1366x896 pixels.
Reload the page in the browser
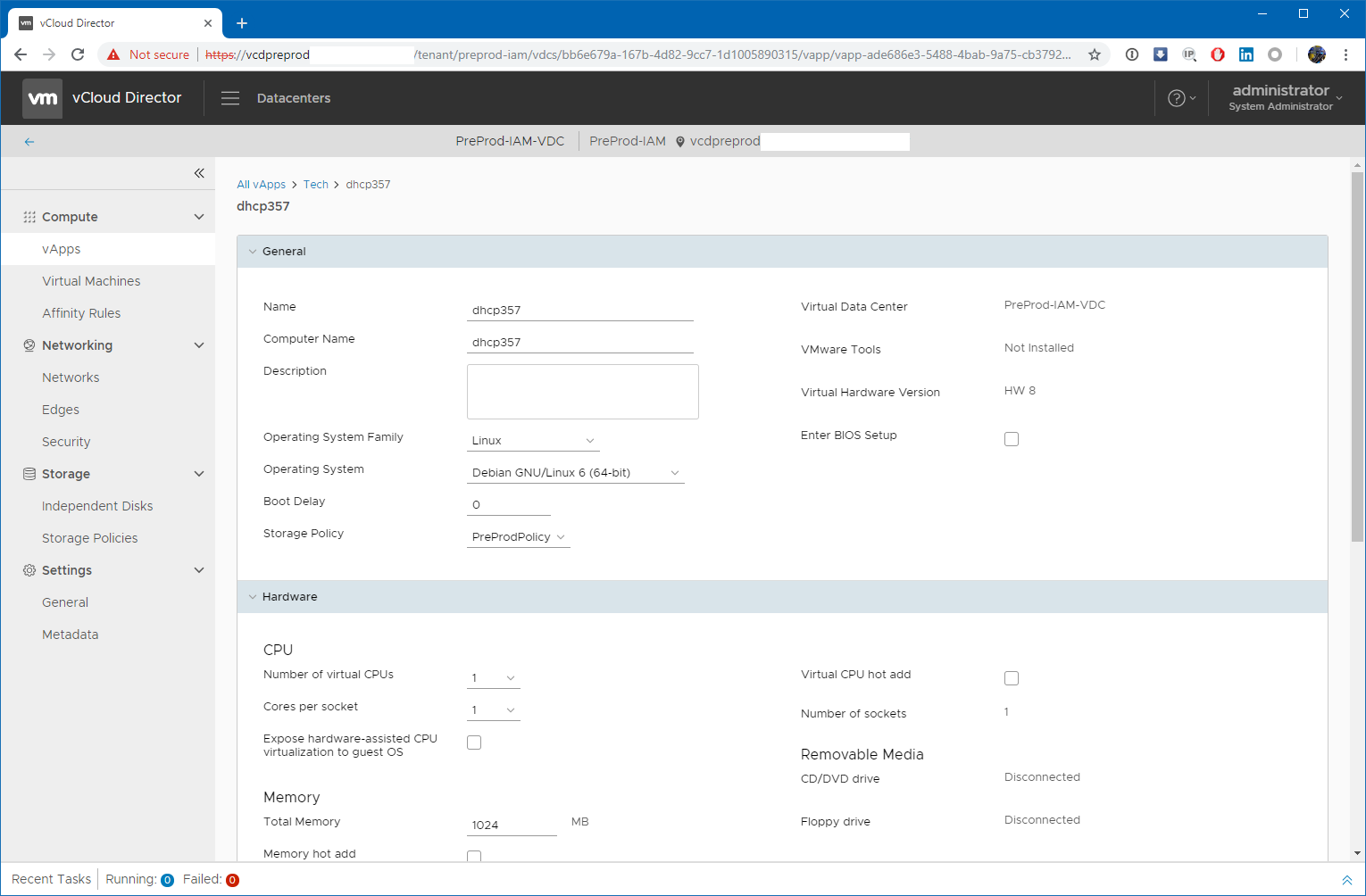pyautogui.click(x=78, y=54)
